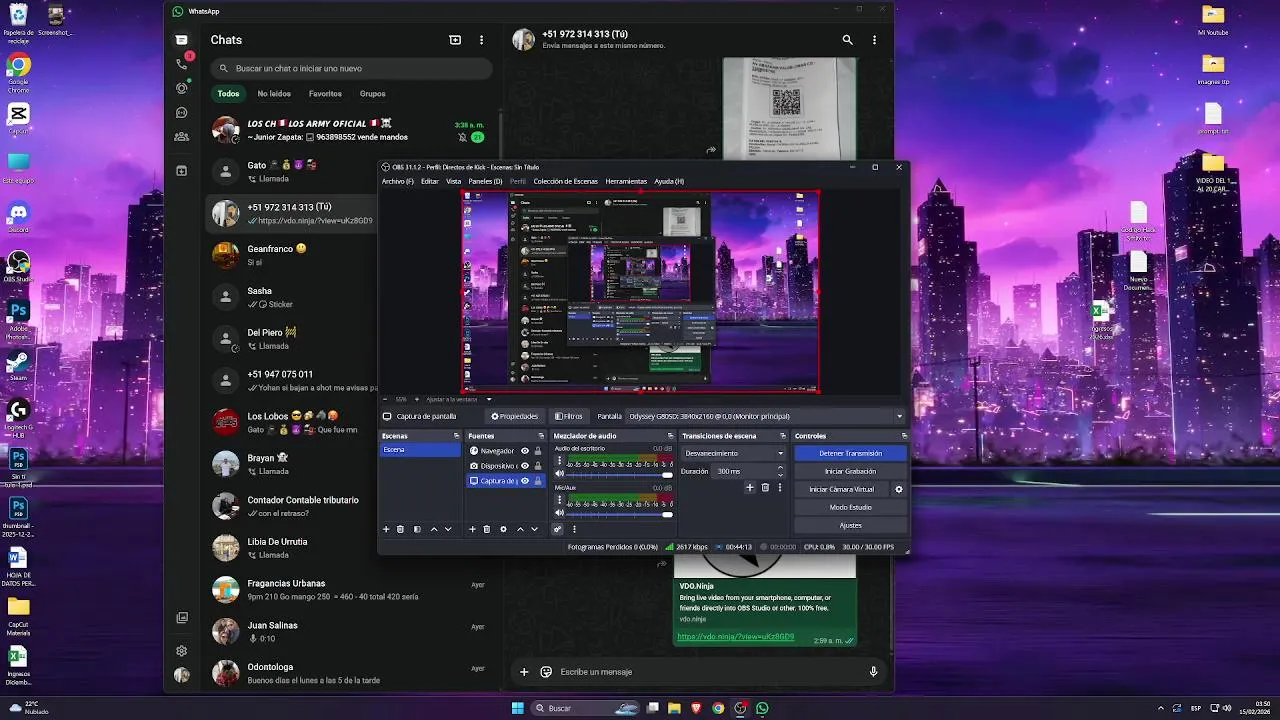Lock the Dispositivo source

pyautogui.click(x=538, y=466)
